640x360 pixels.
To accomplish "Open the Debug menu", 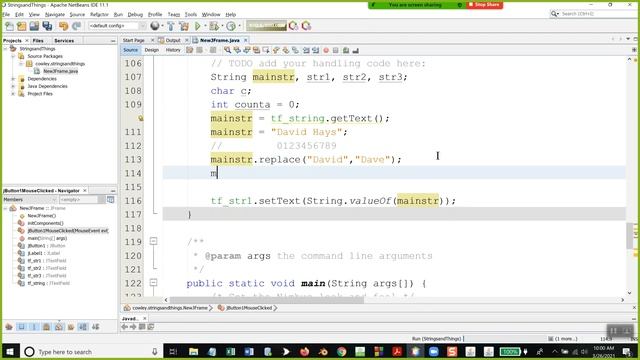I will (135, 14).
